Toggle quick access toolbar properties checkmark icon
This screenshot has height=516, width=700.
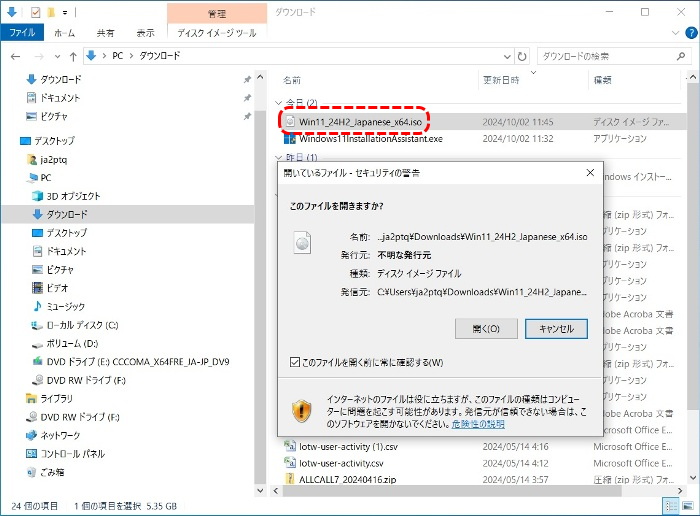pyautogui.click(x=35, y=12)
